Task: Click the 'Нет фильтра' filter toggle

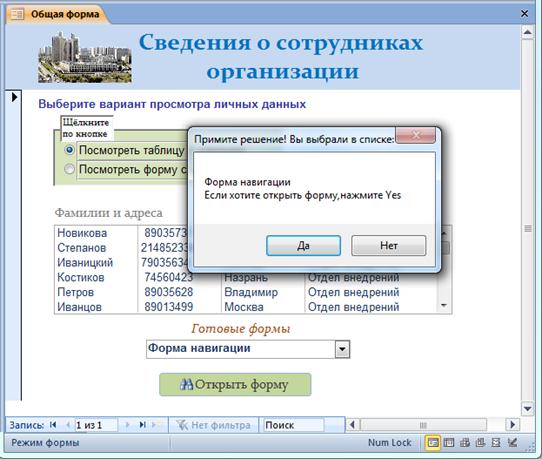Action: click(x=213, y=425)
